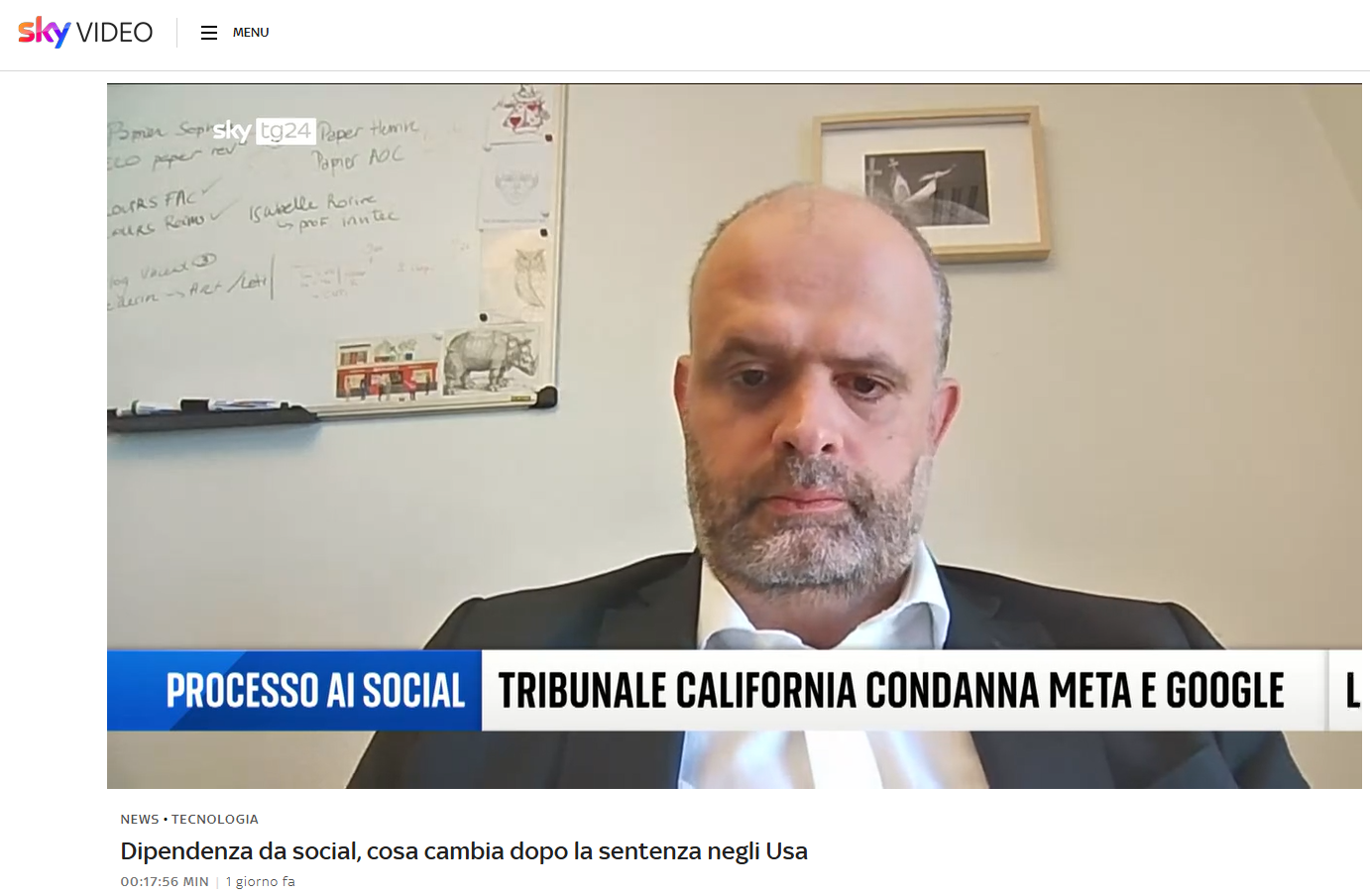Click the framed picture on the wall
1370x896 pixels.
pos(932,183)
